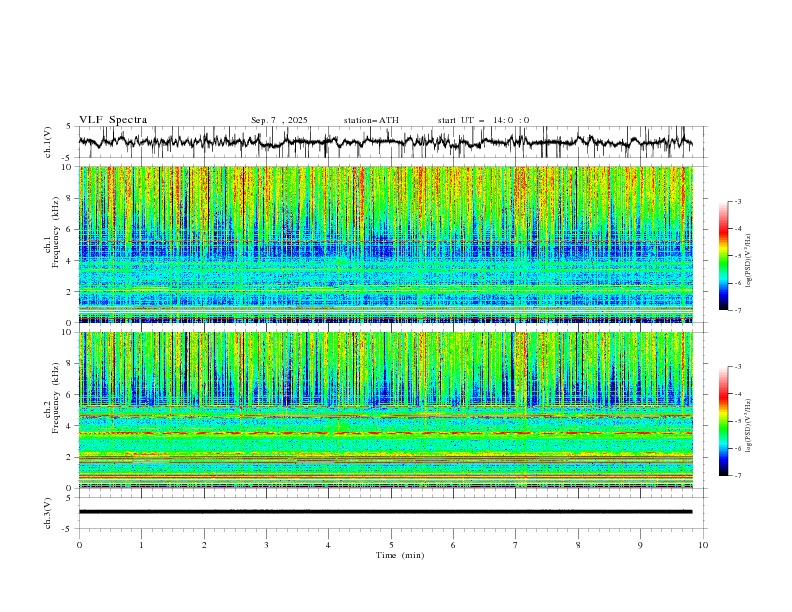Screen dimensions: 792x612
Task: Click the "-7" tick on the ch.1 colorbar
Action: (x=738, y=310)
